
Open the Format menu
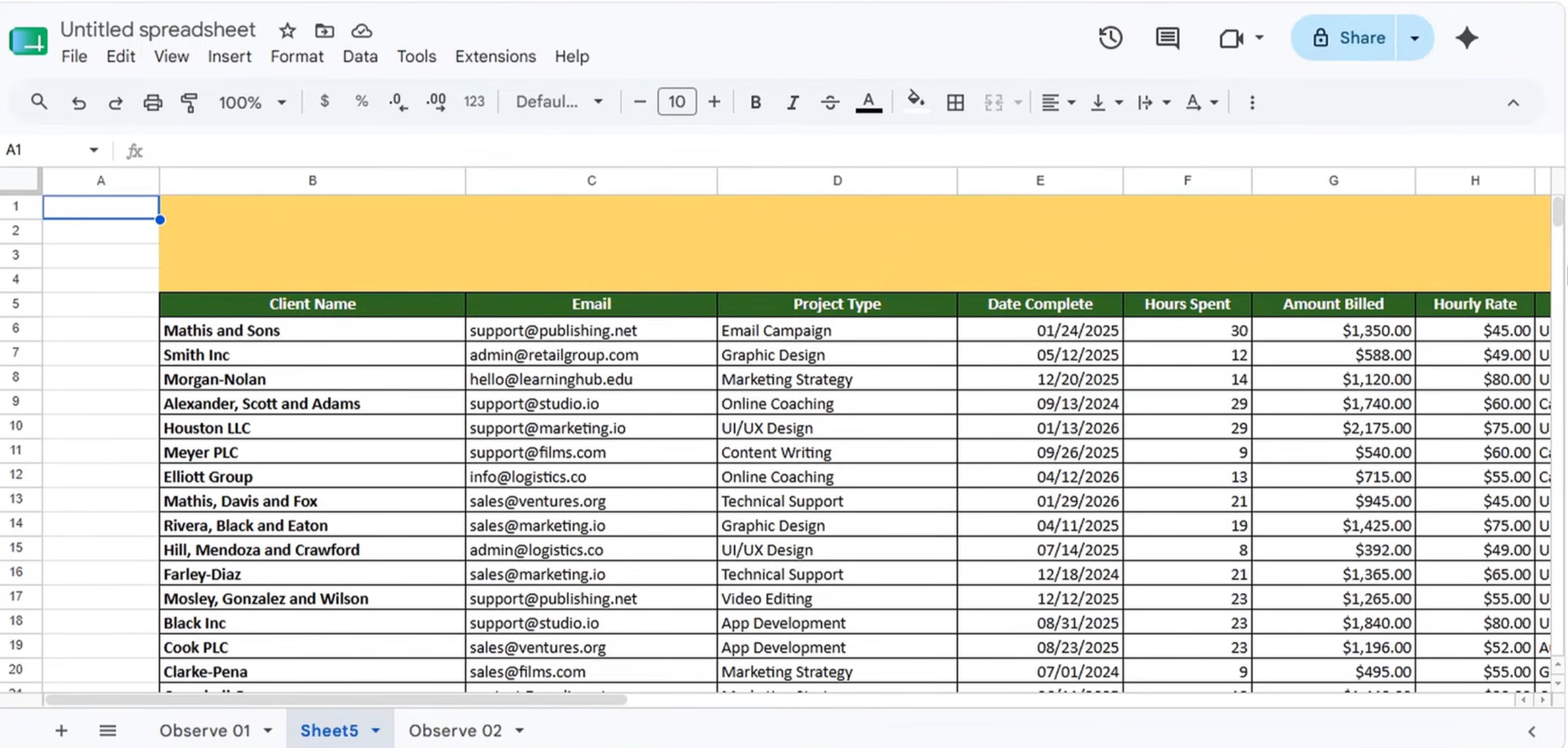pyautogui.click(x=297, y=56)
